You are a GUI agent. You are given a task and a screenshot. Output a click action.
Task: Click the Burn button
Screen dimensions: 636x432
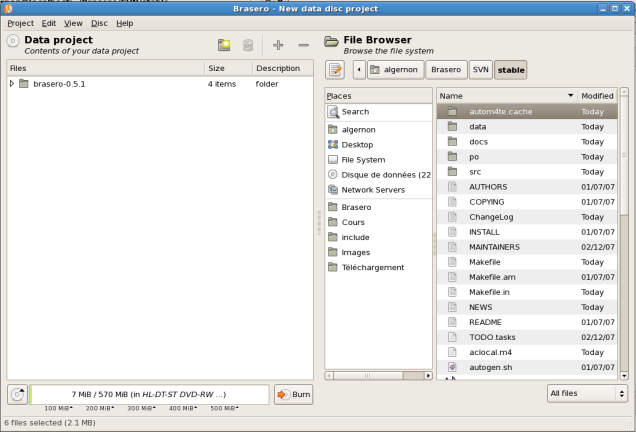coord(293,394)
